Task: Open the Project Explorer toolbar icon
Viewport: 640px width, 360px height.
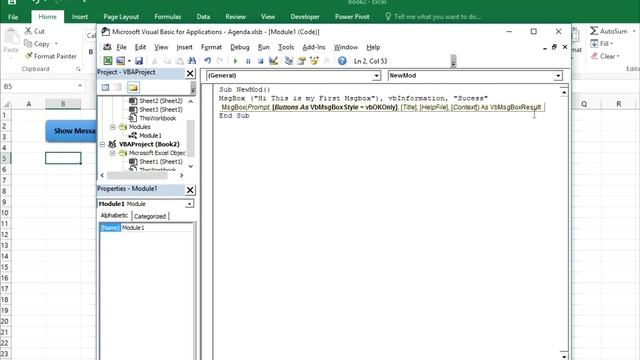Action: (x=289, y=61)
